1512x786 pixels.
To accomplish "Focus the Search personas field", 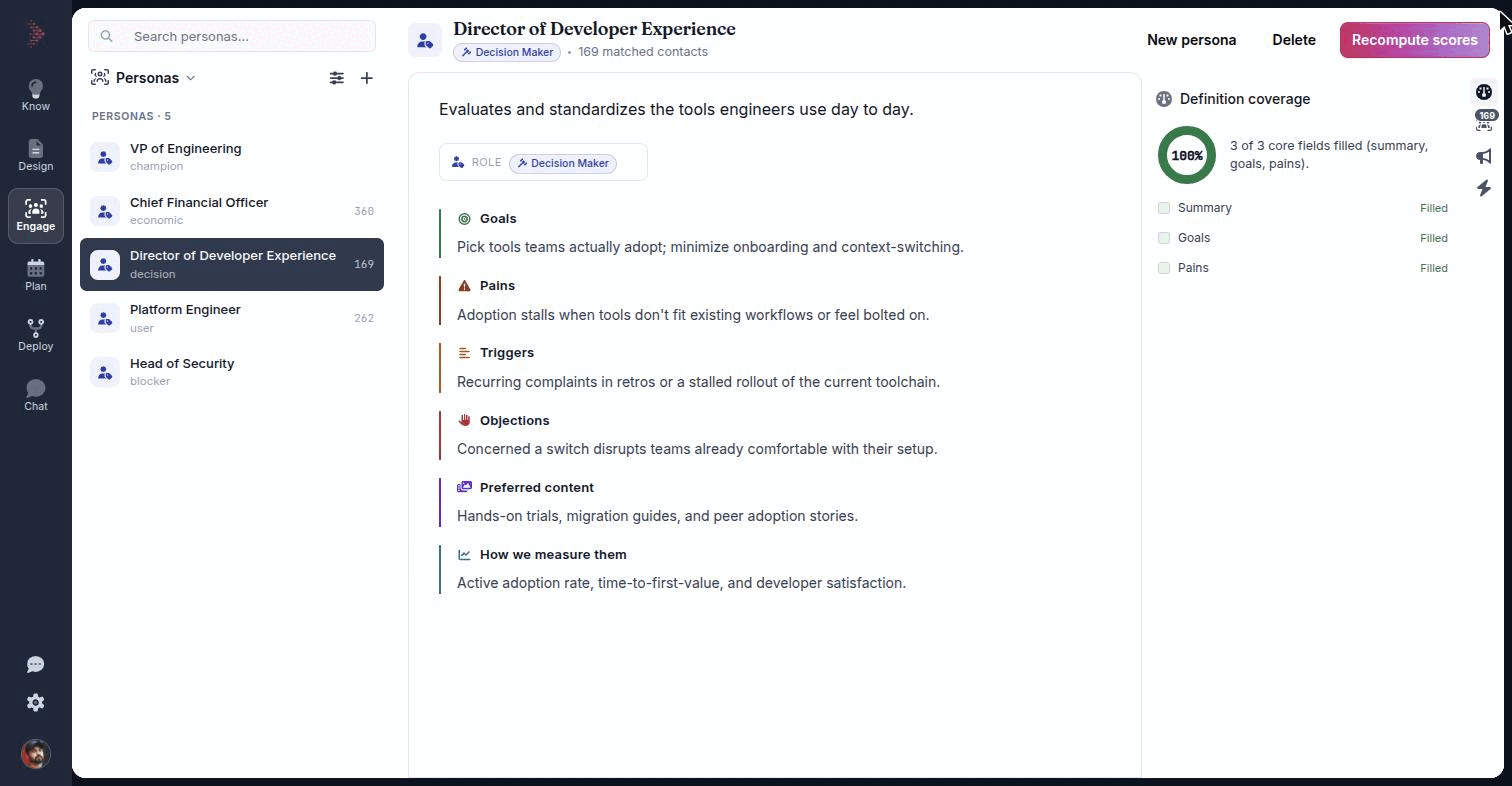I will pyautogui.click(x=232, y=36).
